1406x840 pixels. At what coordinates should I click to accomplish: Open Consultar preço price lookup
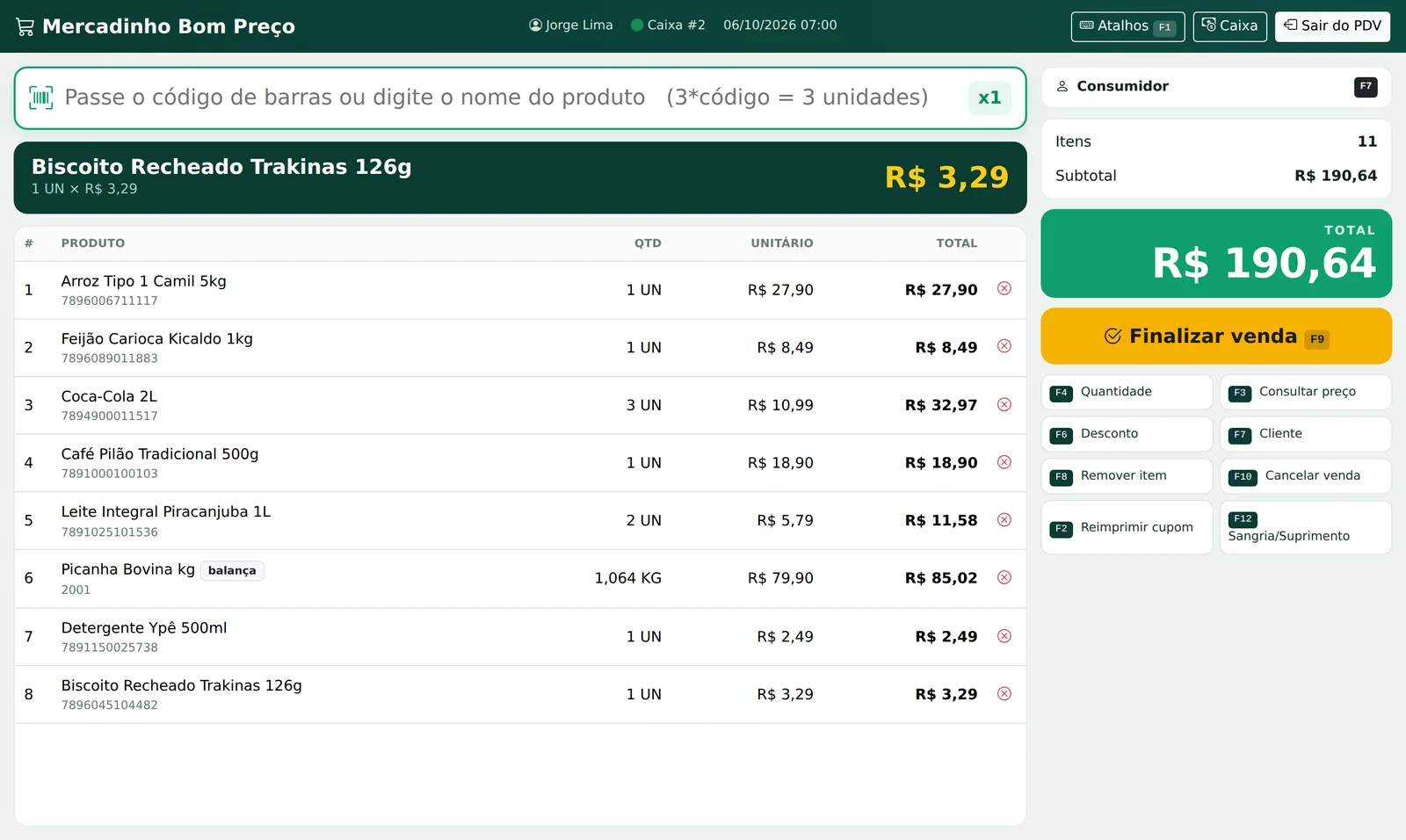click(1305, 392)
